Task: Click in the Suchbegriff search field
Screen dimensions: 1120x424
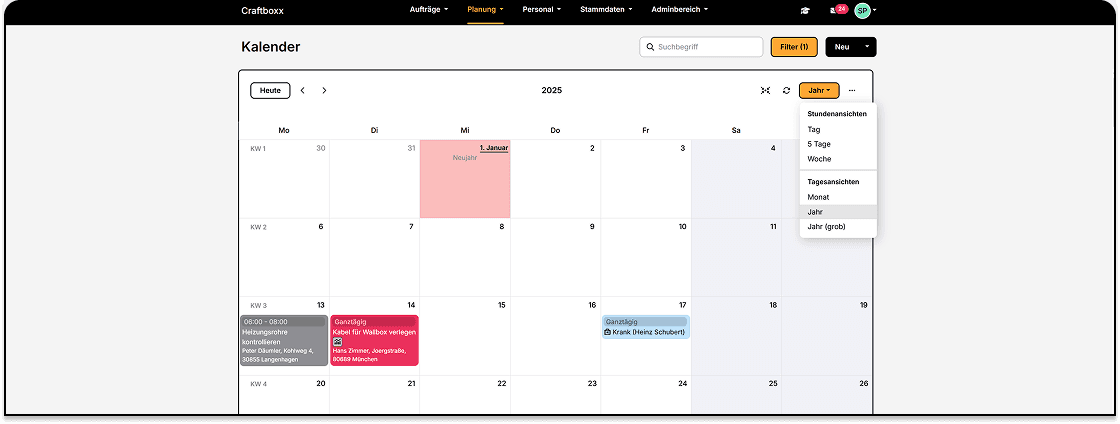Action: point(701,47)
